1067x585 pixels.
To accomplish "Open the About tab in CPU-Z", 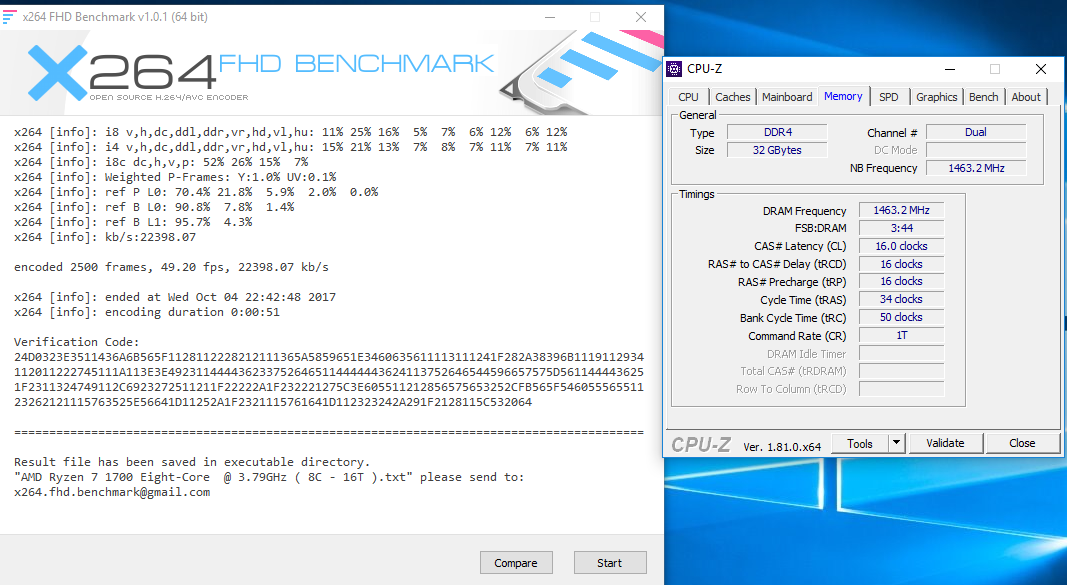I will [x=1025, y=97].
